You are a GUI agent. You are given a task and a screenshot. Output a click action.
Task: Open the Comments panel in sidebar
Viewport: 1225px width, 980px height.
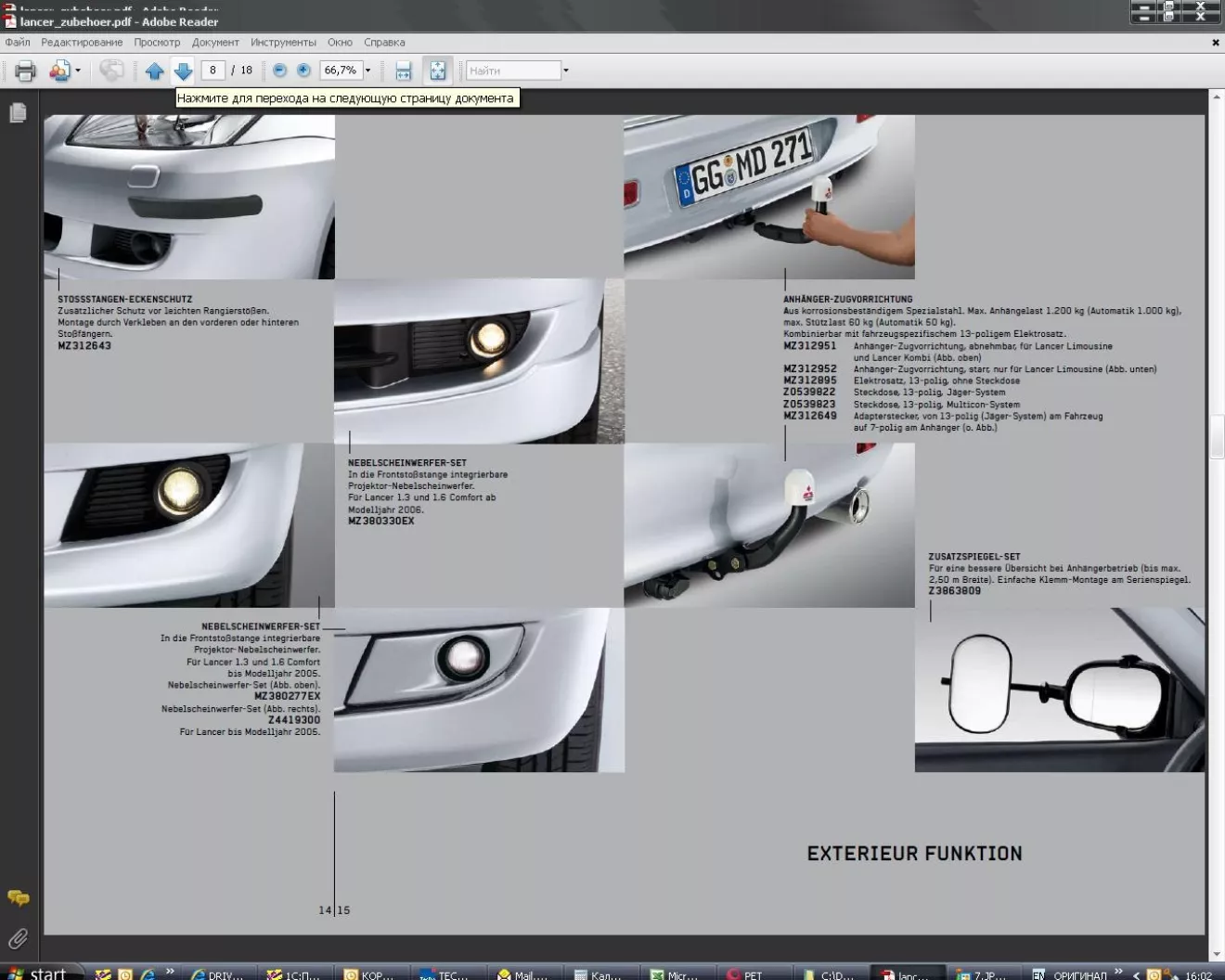[x=18, y=897]
